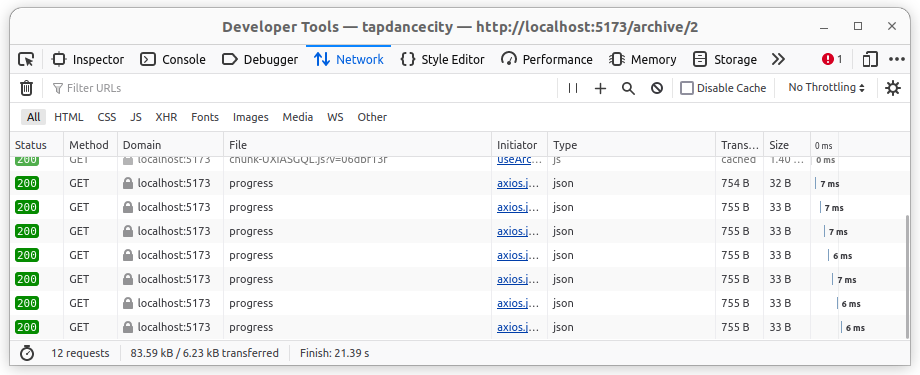
Task: Clear requests with the trash icon
Action: (x=26, y=88)
